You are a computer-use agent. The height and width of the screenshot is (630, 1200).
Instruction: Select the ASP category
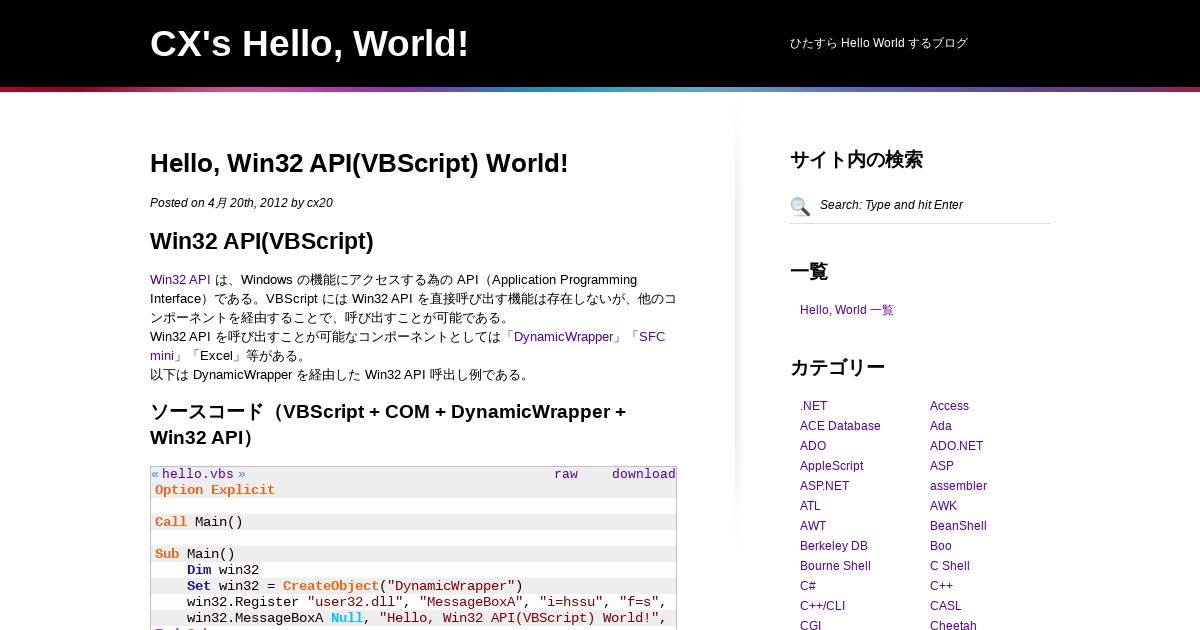click(942, 466)
